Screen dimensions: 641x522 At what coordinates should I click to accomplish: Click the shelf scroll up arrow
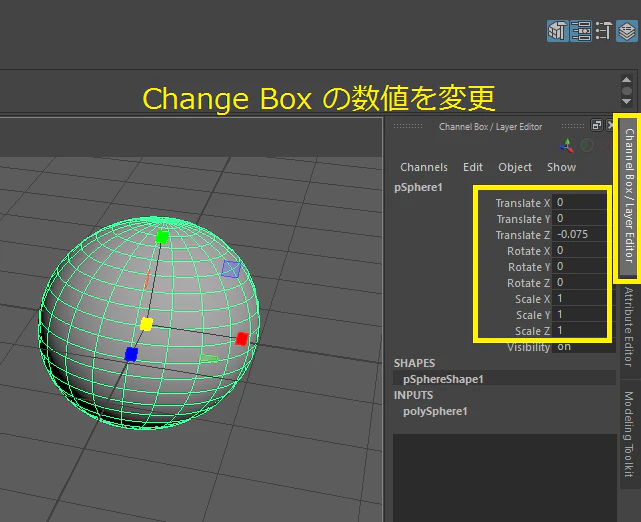point(626,79)
